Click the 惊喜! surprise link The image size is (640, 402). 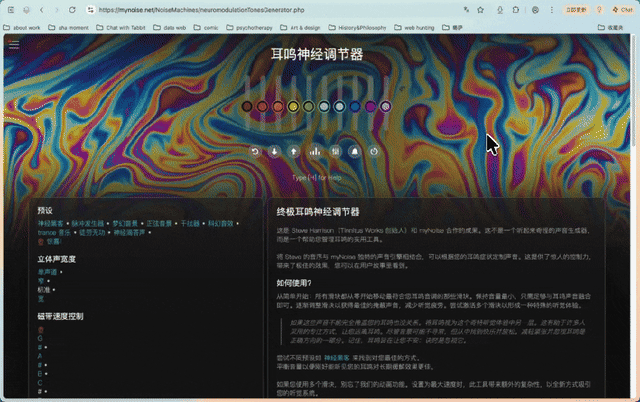53,242
